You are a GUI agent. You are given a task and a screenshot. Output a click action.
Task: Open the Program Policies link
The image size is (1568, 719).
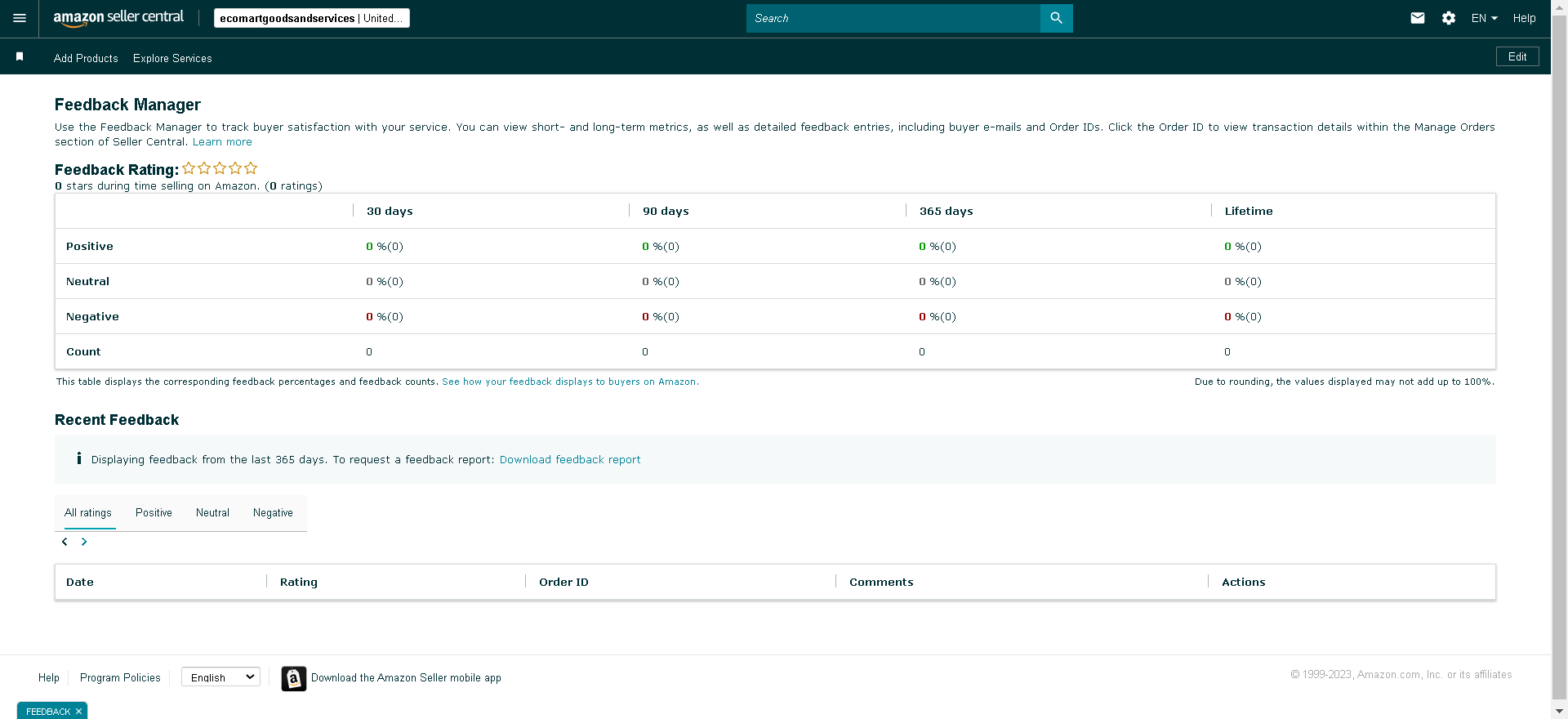click(x=120, y=677)
